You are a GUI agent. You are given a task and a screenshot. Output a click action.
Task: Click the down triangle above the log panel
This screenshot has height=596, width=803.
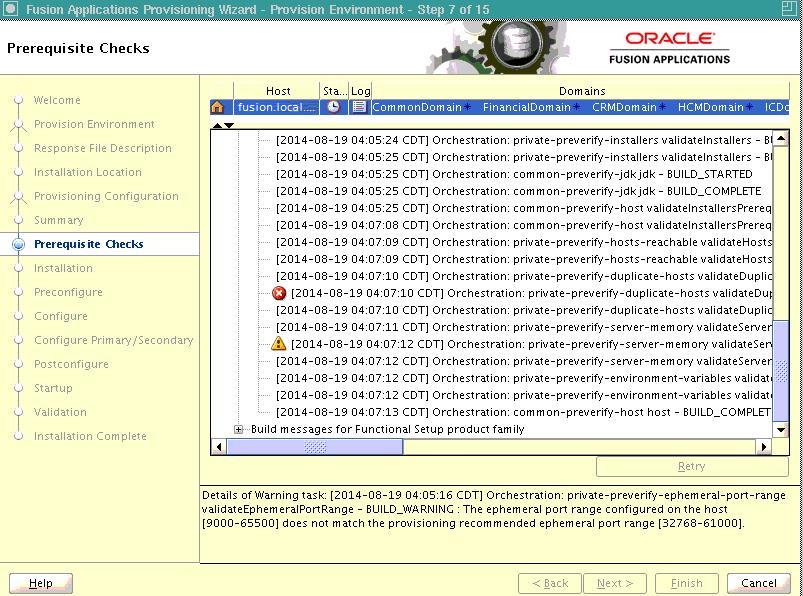(x=229, y=125)
